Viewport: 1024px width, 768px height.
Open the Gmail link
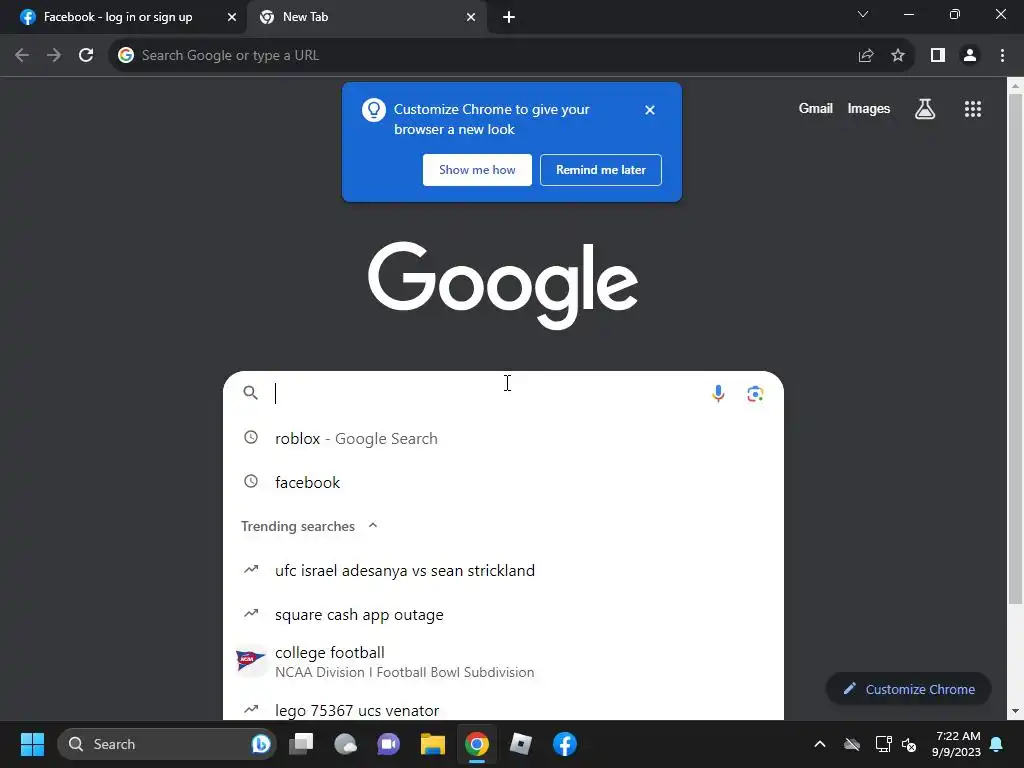(x=816, y=108)
